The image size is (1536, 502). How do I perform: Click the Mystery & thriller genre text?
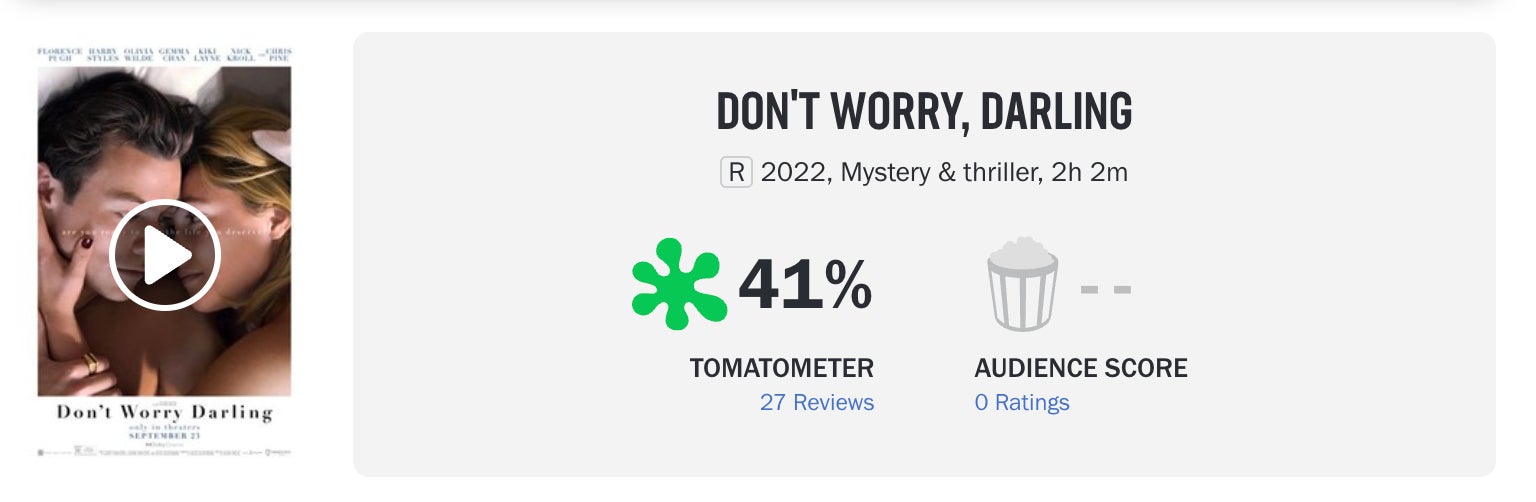click(938, 173)
